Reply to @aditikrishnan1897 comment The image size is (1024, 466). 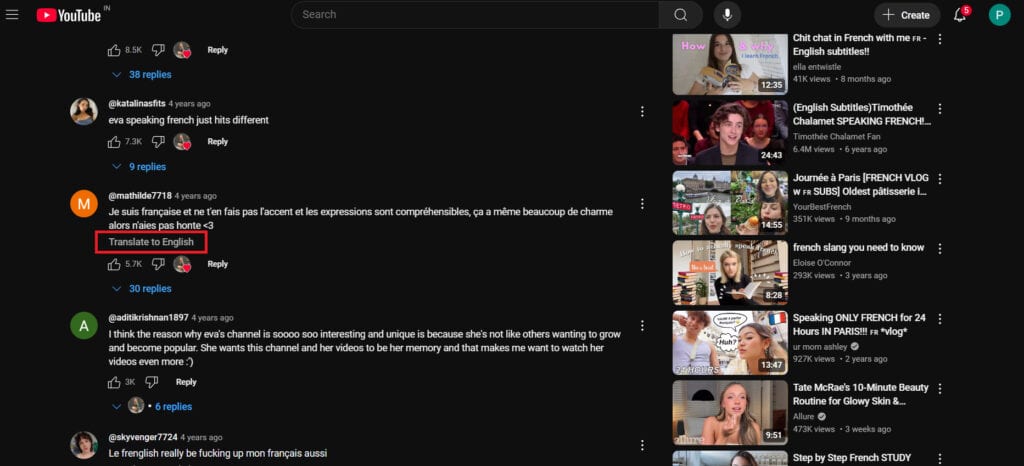pos(186,382)
